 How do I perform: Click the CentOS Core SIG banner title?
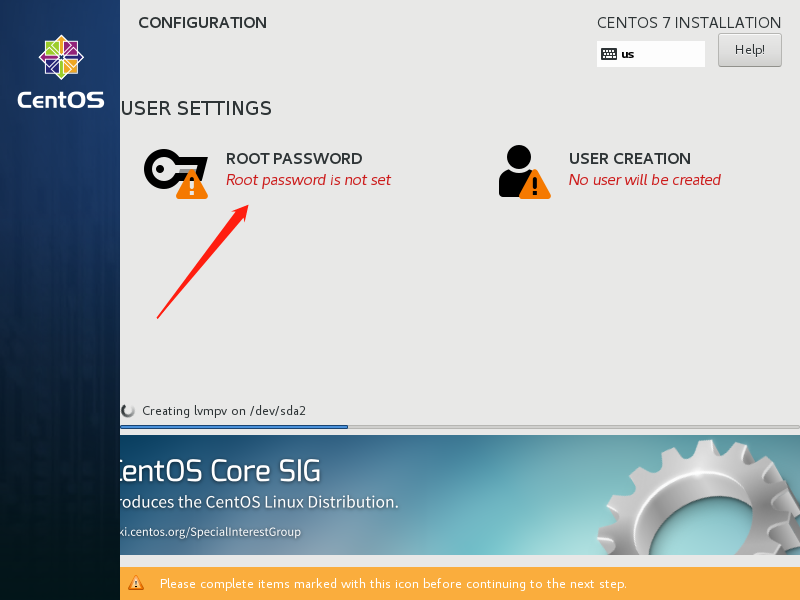click(x=220, y=470)
